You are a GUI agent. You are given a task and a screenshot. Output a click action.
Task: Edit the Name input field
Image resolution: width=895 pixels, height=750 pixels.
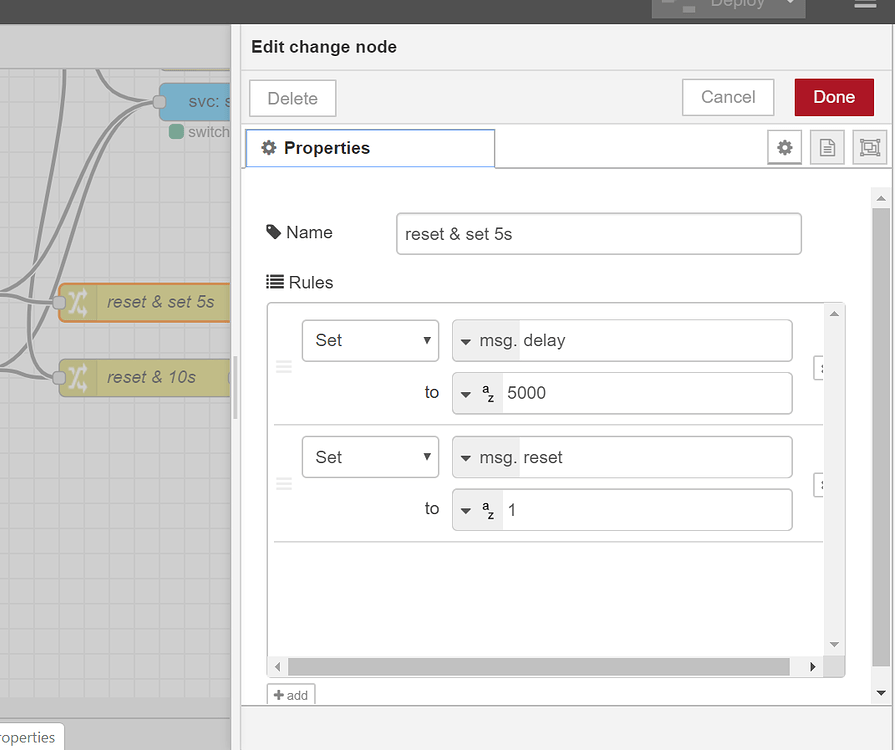598,234
